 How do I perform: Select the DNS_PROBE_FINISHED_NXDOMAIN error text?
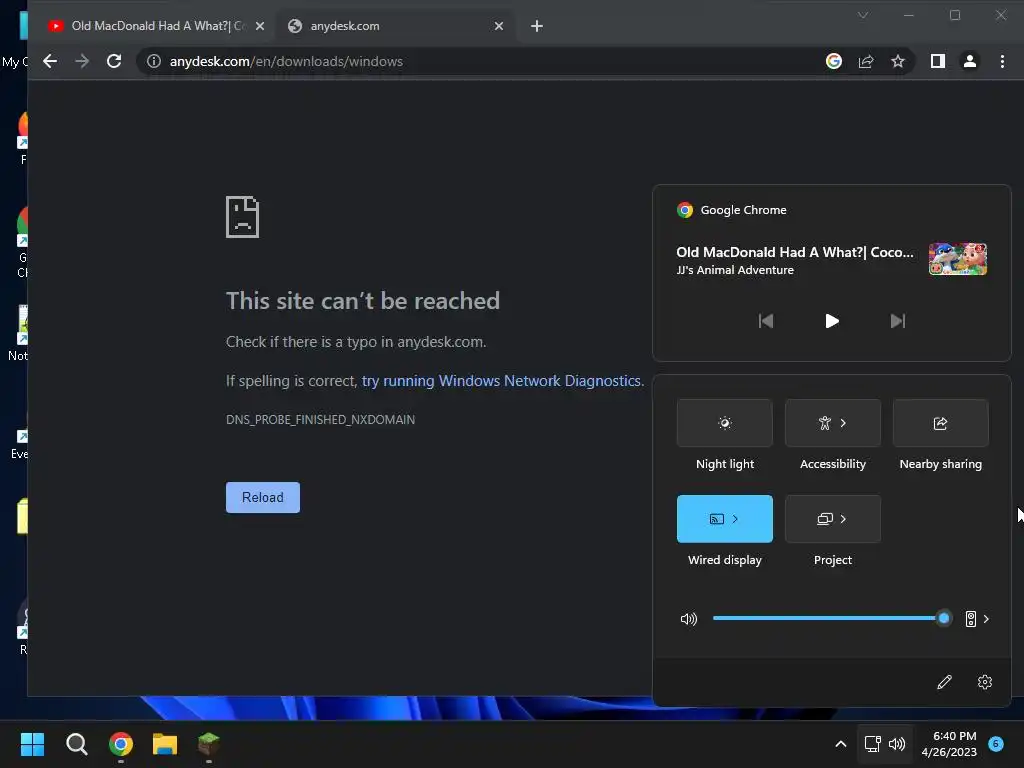320,419
